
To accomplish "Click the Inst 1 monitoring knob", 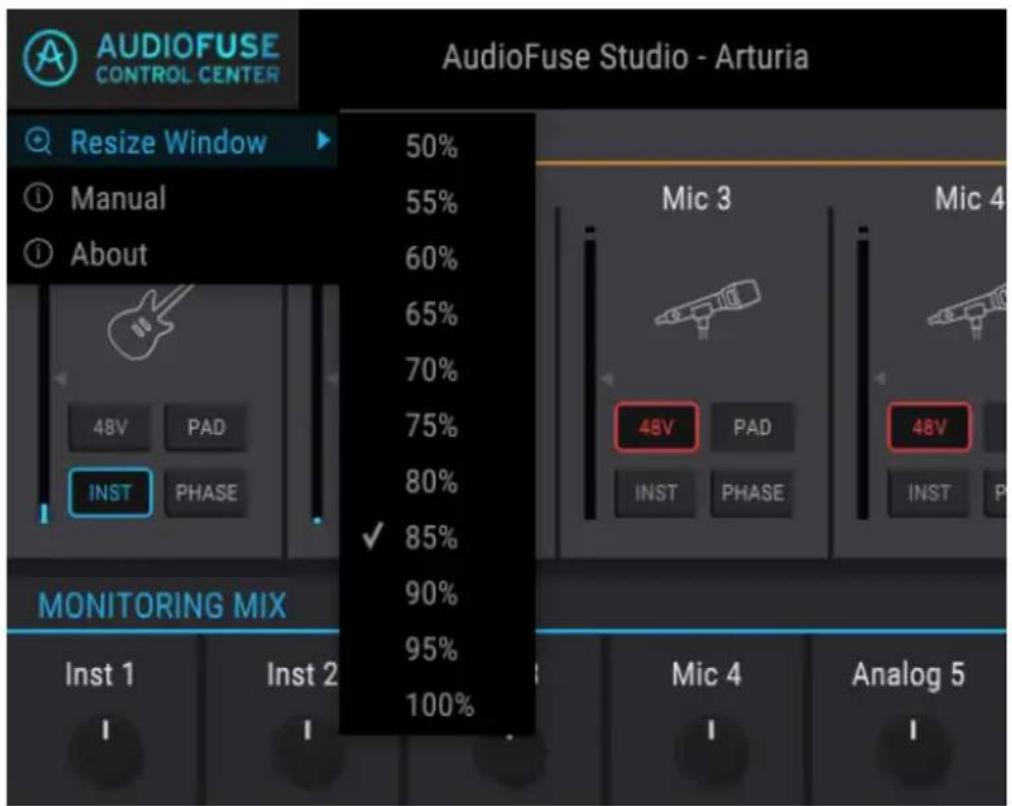I will point(106,749).
